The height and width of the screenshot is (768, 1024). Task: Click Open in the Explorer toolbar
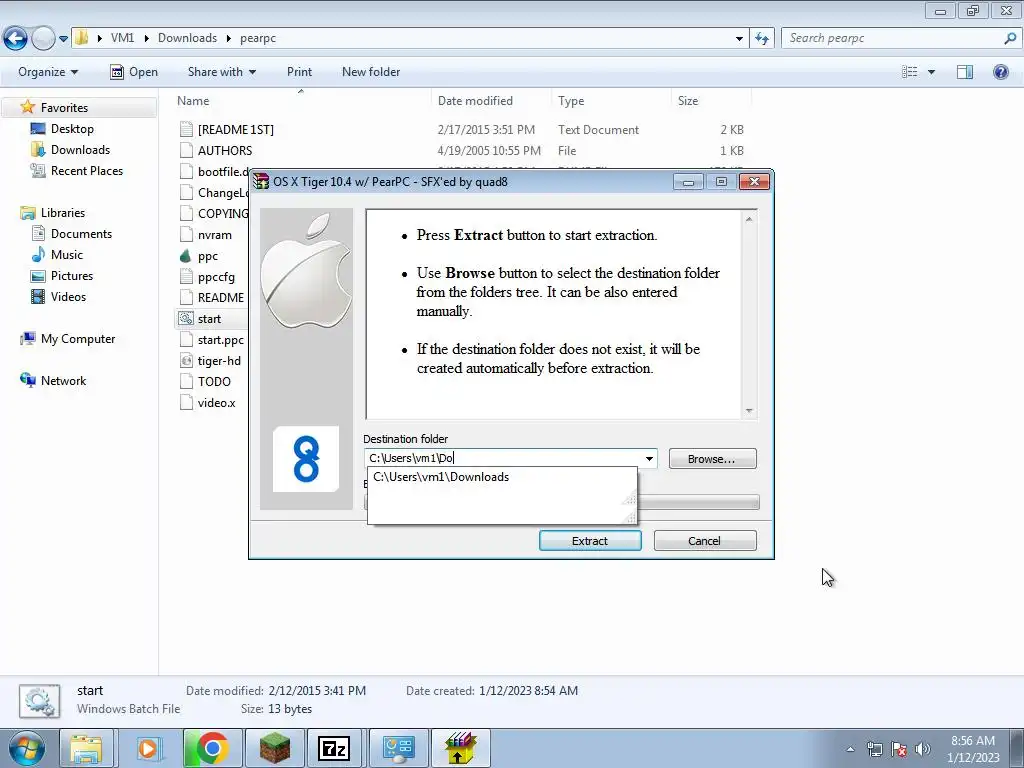pyautogui.click(x=134, y=72)
